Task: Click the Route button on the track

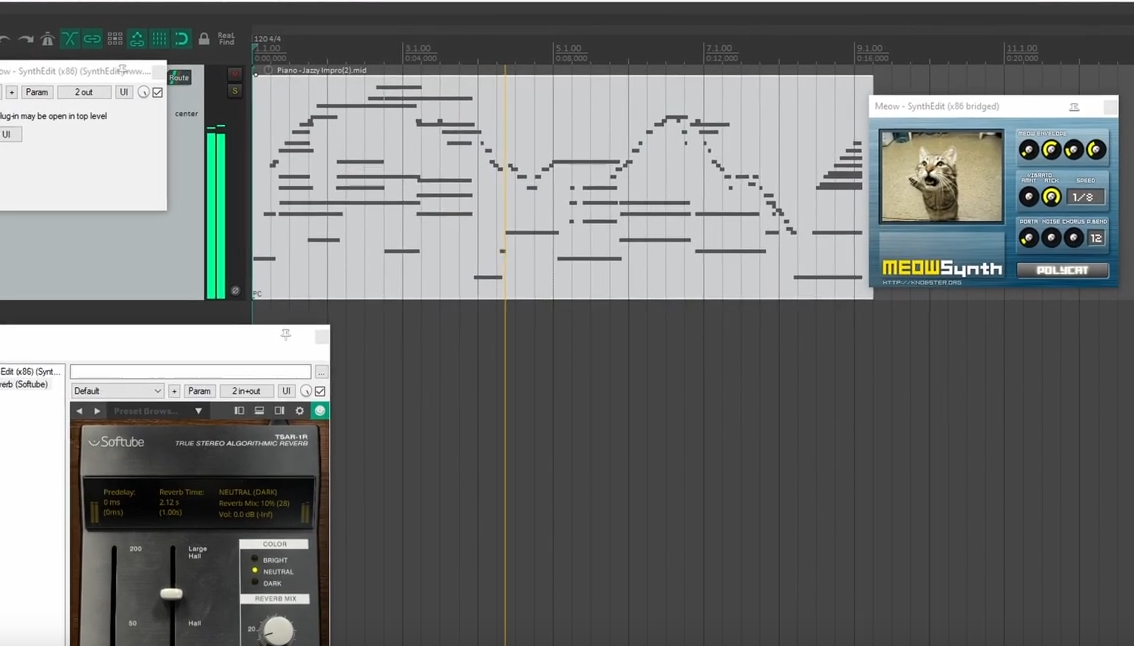Action: (179, 77)
